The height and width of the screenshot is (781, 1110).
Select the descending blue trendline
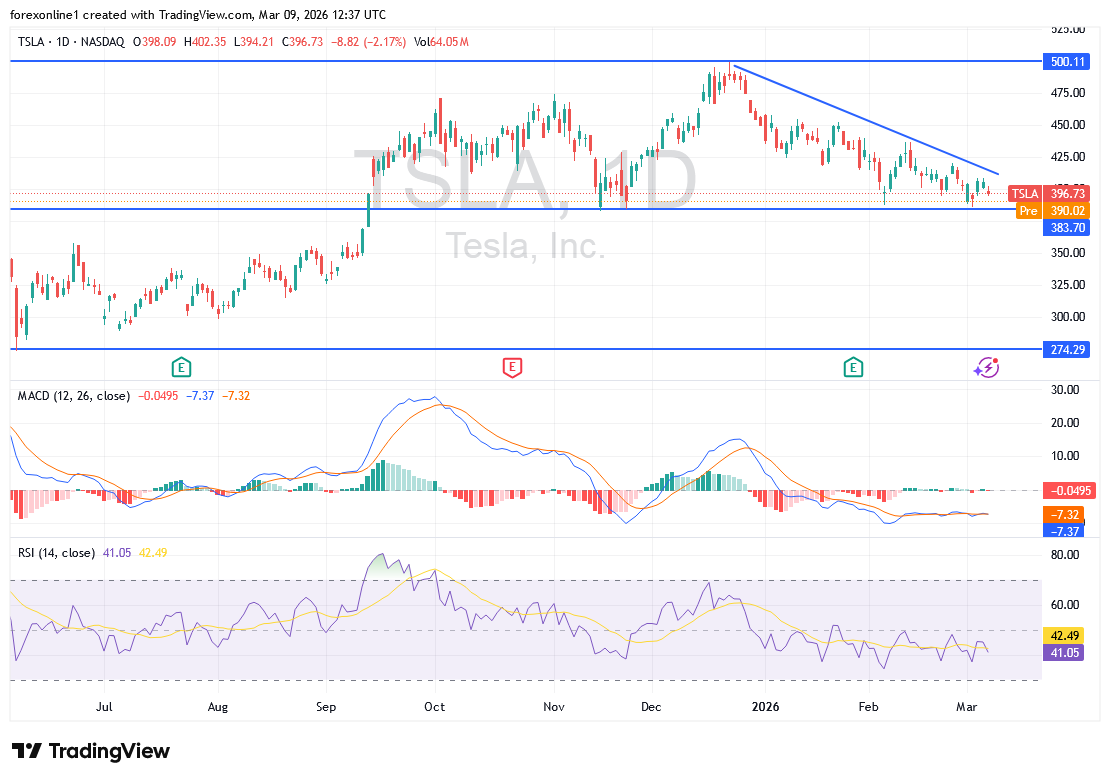point(865,119)
